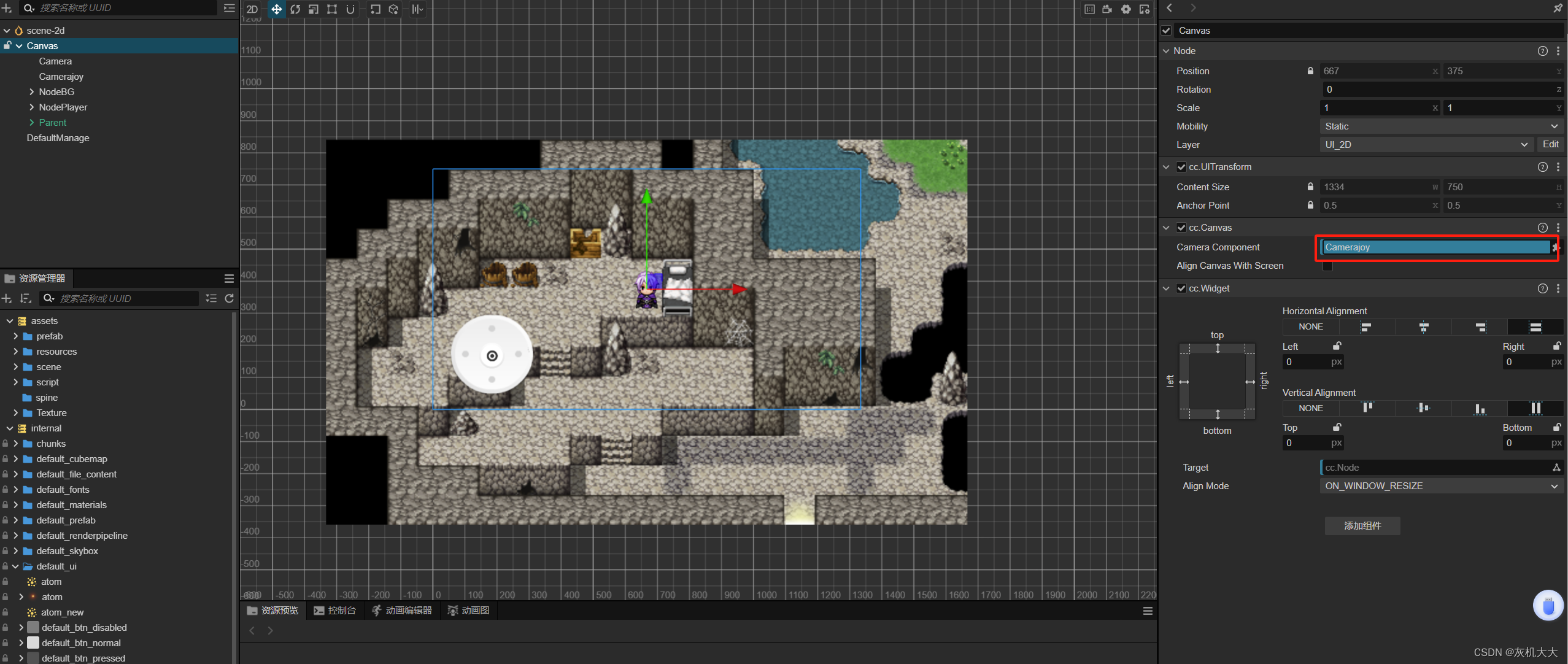1568x664 pixels.
Task: Click the hierarchy panel list menu icon
Action: pos(229,8)
